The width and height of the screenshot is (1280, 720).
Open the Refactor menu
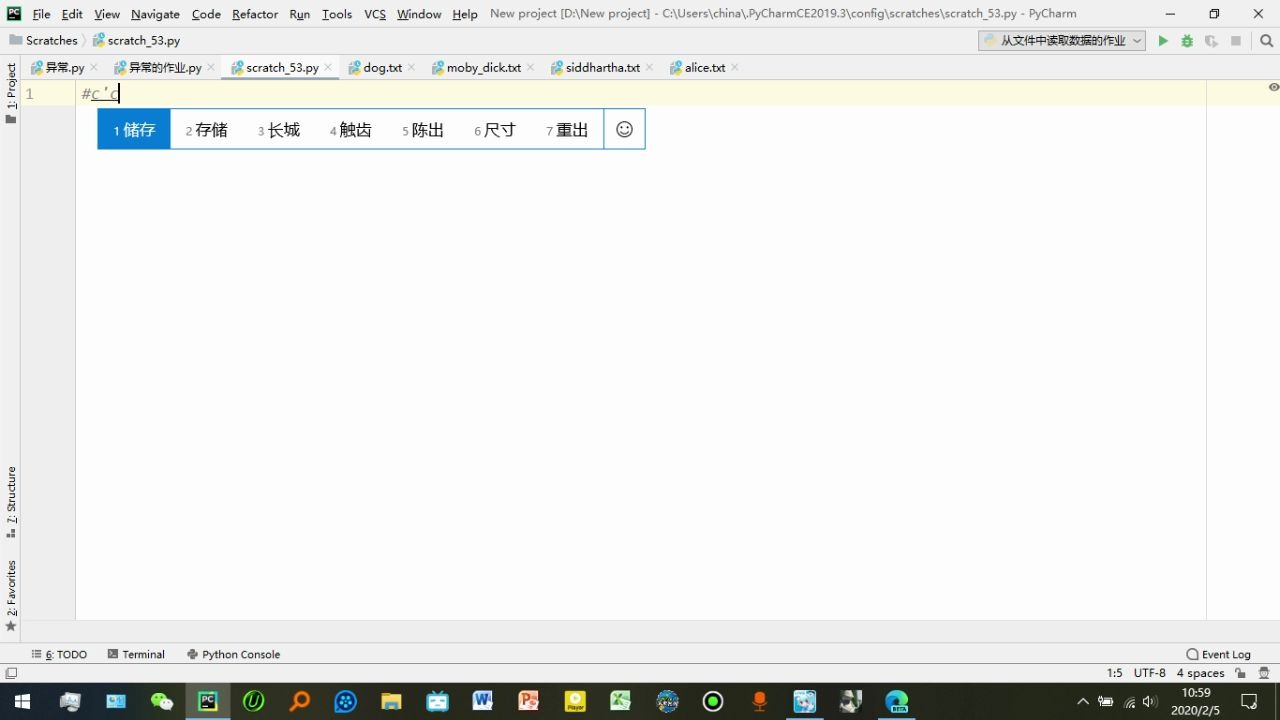point(254,14)
